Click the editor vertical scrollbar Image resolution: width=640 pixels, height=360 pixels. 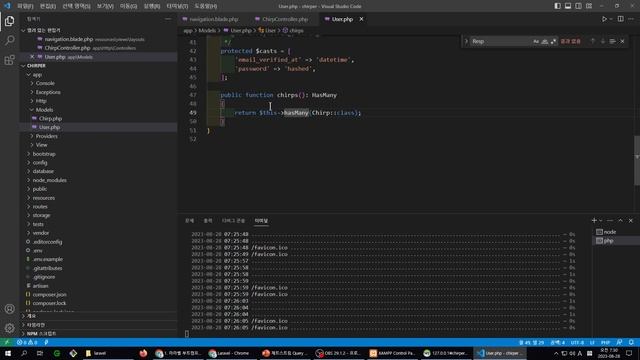(x=637, y=159)
